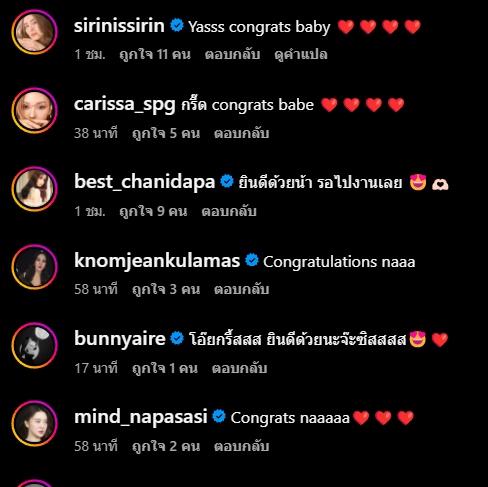This screenshot has height=487, width=488.
Task: View 3 likes on knomjeankulamas comment
Action: [166, 289]
